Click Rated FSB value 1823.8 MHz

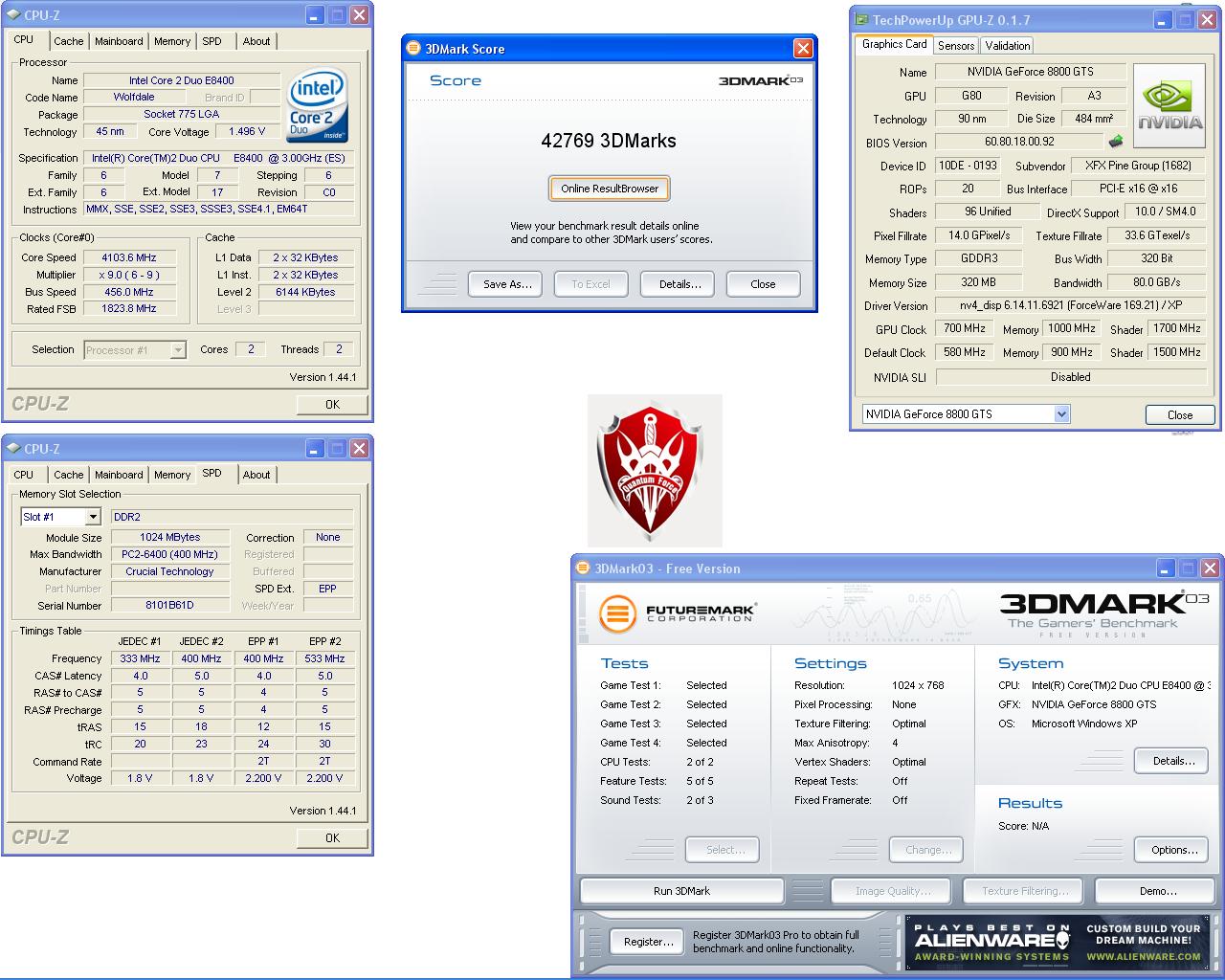129,309
